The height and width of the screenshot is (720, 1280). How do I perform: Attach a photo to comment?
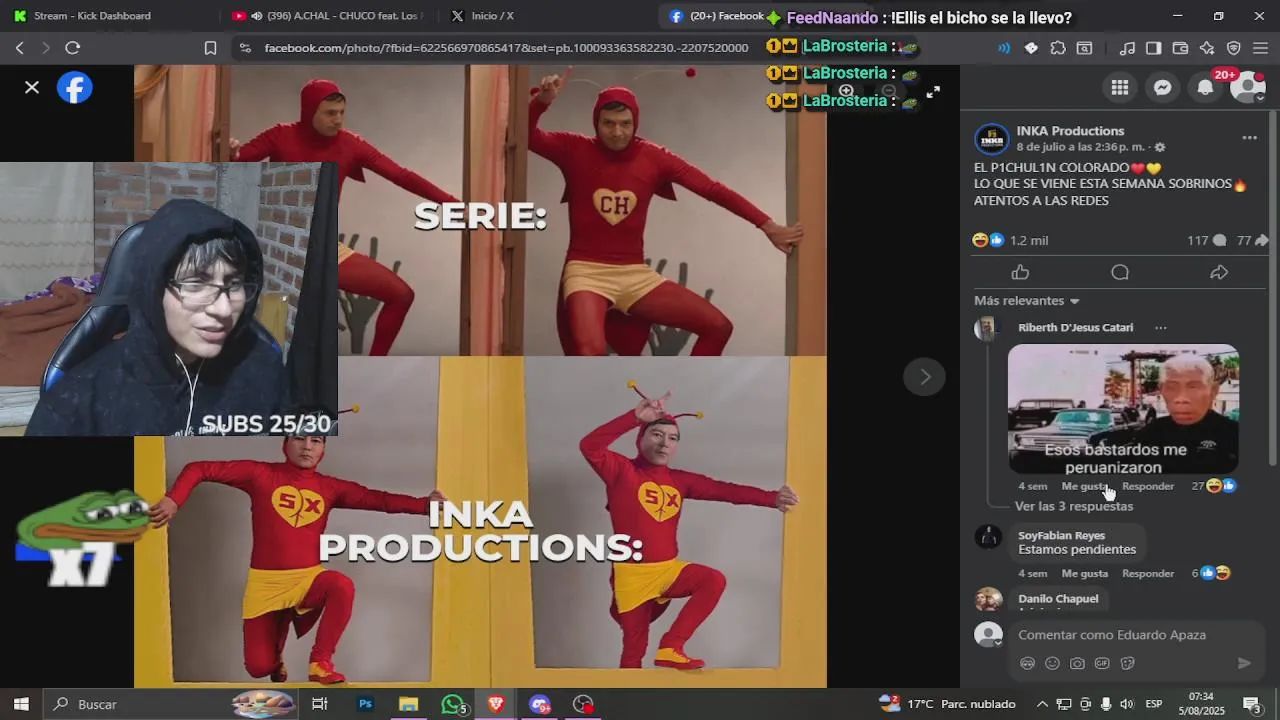point(1077,663)
